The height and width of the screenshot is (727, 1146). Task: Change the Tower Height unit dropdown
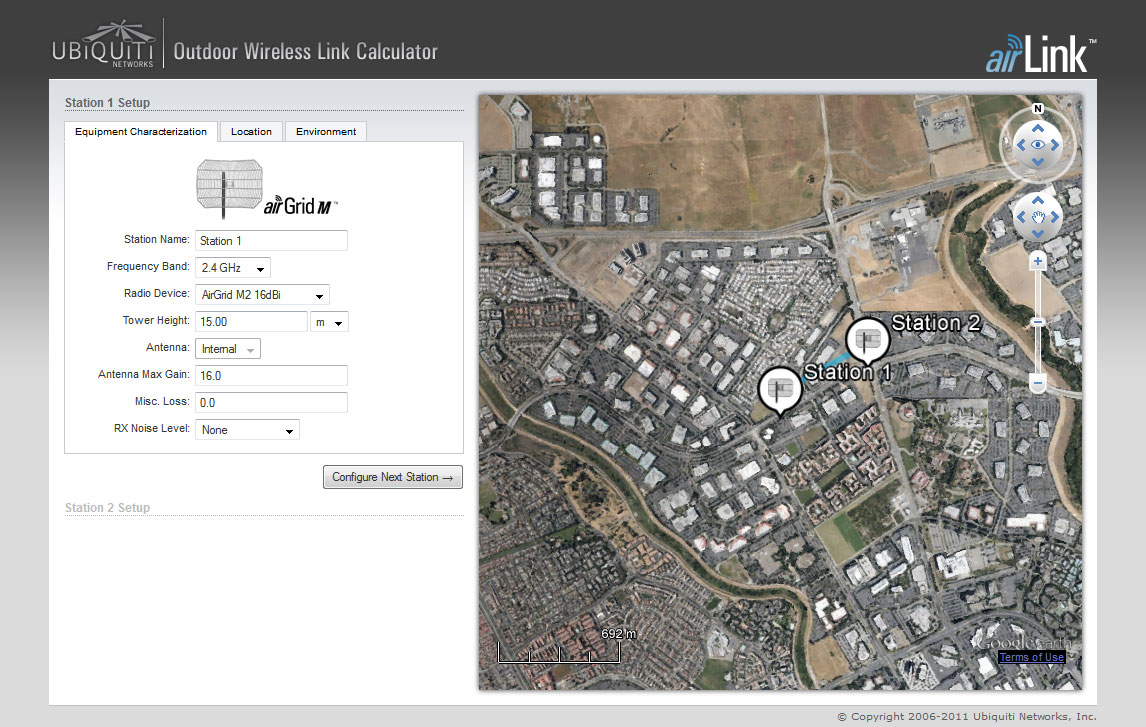point(329,322)
